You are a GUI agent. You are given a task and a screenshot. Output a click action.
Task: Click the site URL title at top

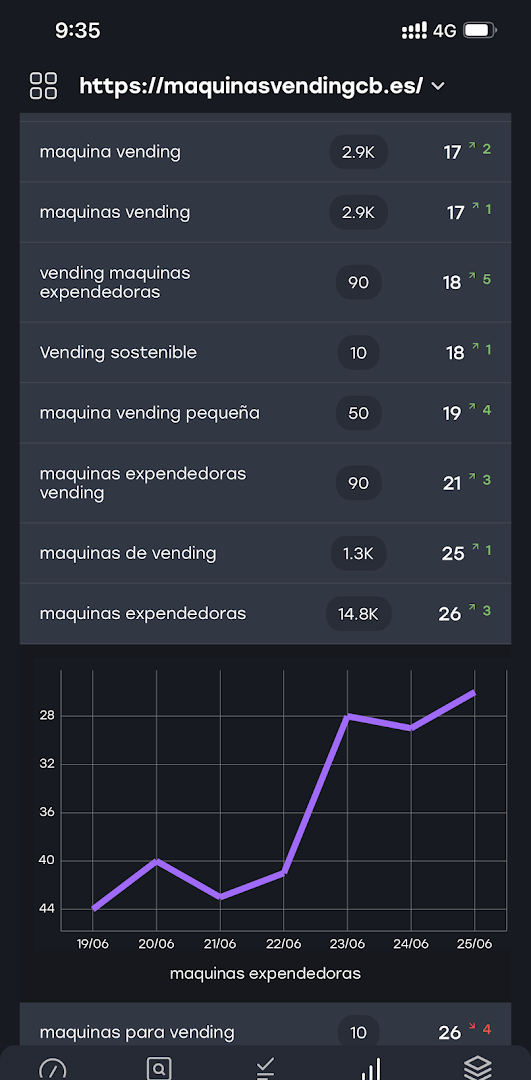tap(251, 86)
